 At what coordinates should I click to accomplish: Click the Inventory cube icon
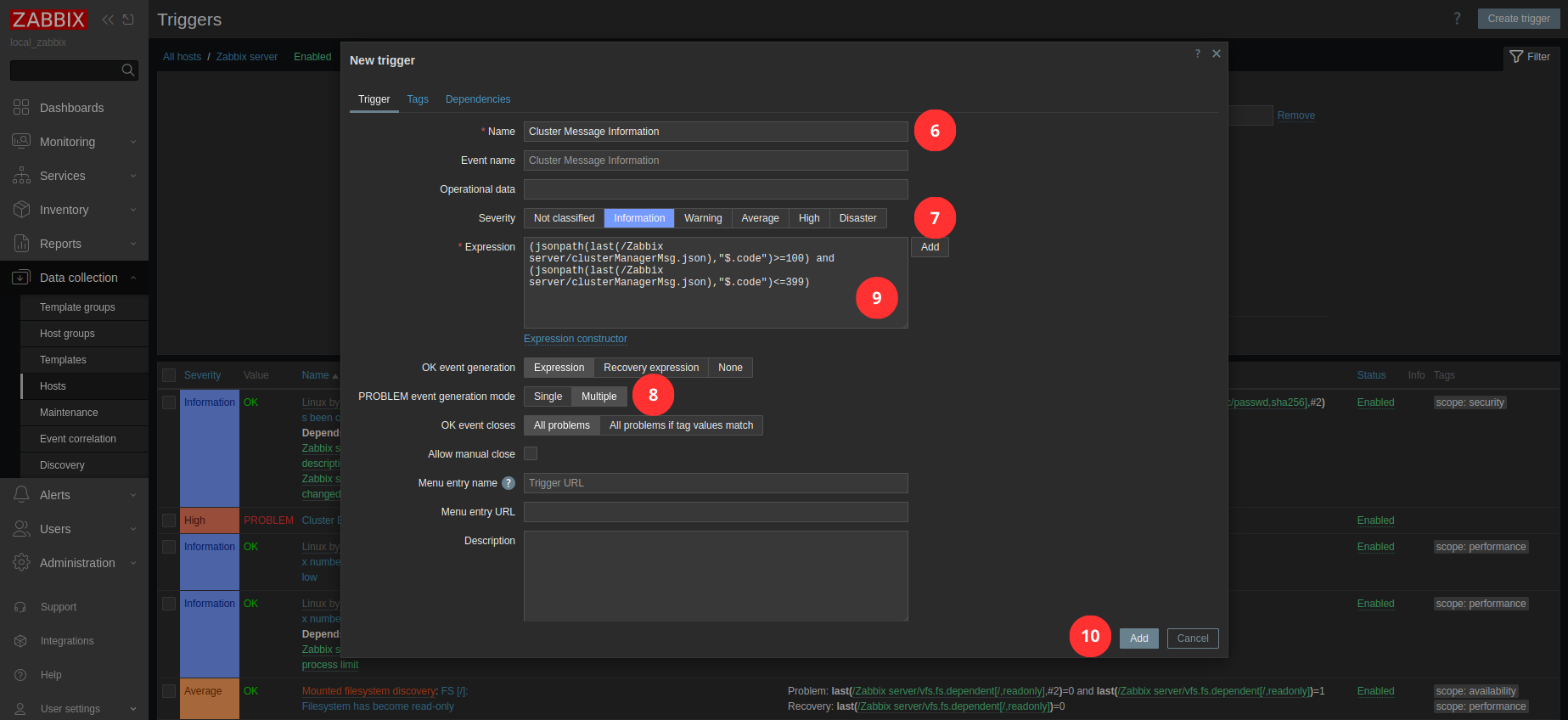tap(21, 209)
